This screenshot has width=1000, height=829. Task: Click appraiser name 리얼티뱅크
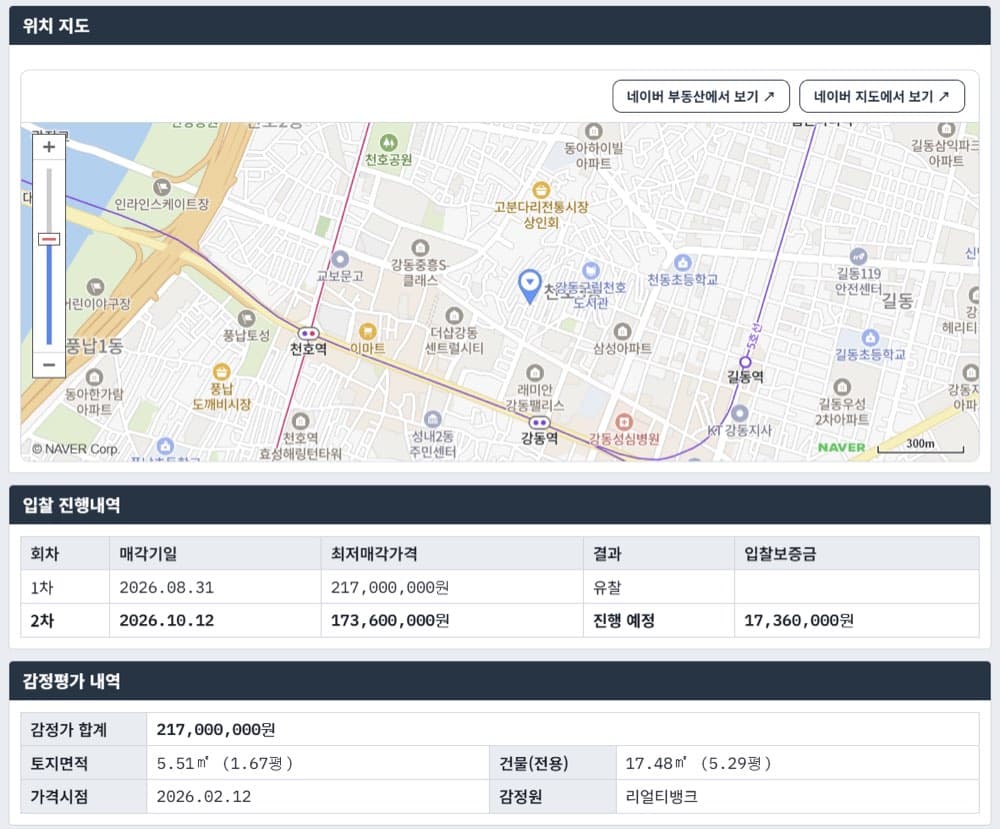pos(661,796)
